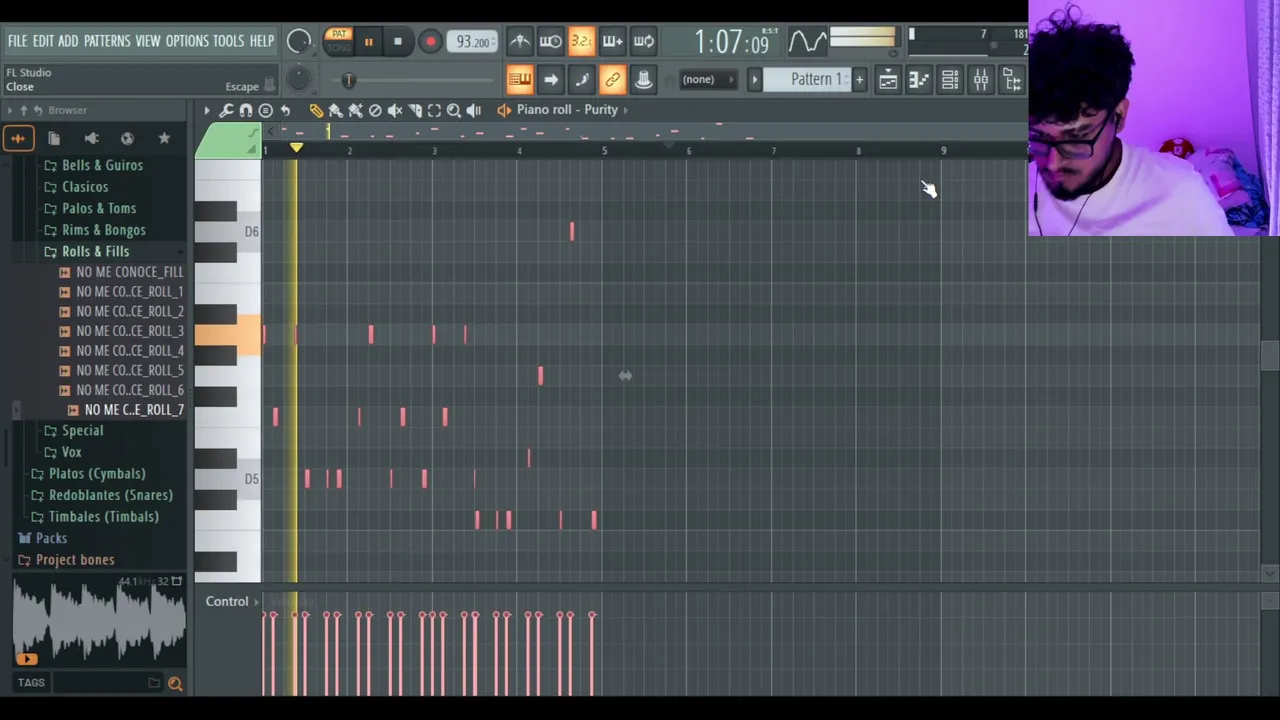Open the pattern selector arrow menu
Viewport: 1280px width, 720px height.
[755, 80]
